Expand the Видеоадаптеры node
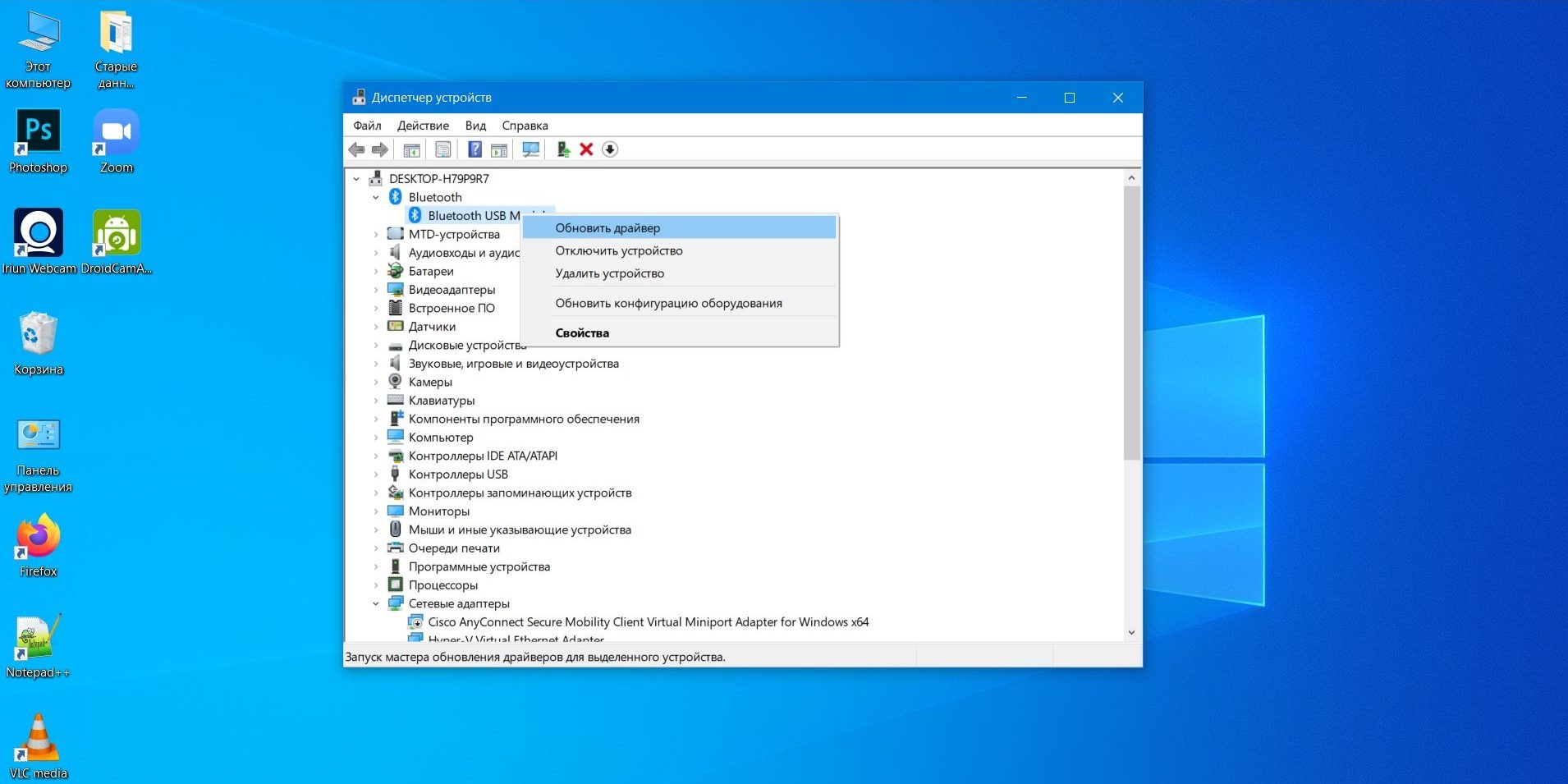The height and width of the screenshot is (784, 1568). (376, 290)
